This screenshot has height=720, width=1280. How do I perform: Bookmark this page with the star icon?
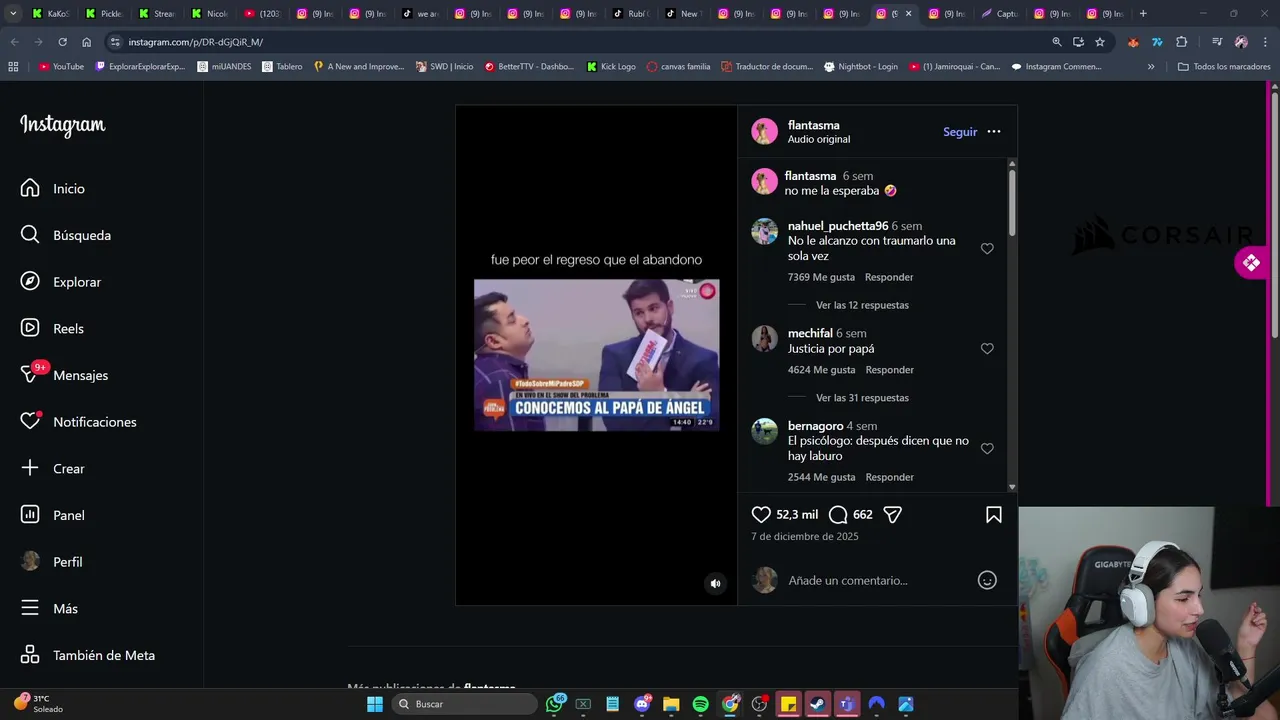(x=1100, y=42)
